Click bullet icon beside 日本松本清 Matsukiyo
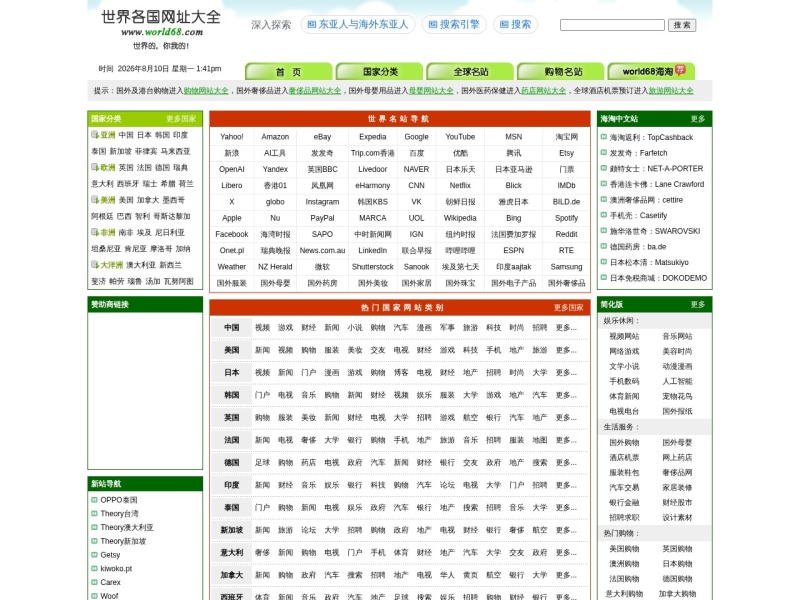The width and height of the screenshot is (800, 600). tap(604, 262)
